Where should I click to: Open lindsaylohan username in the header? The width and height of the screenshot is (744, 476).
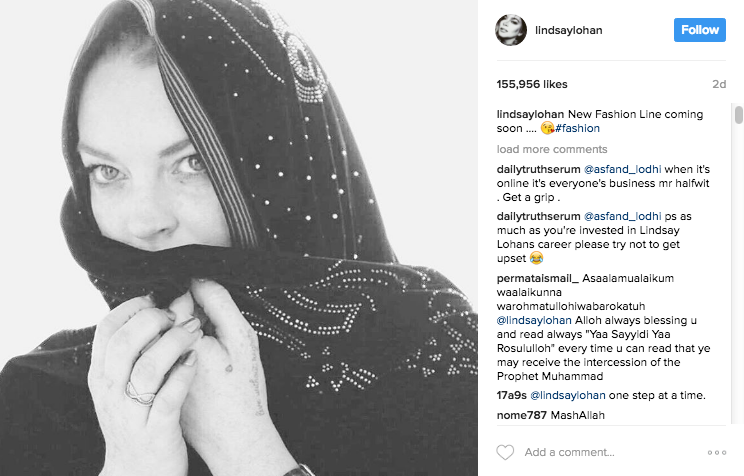click(568, 30)
